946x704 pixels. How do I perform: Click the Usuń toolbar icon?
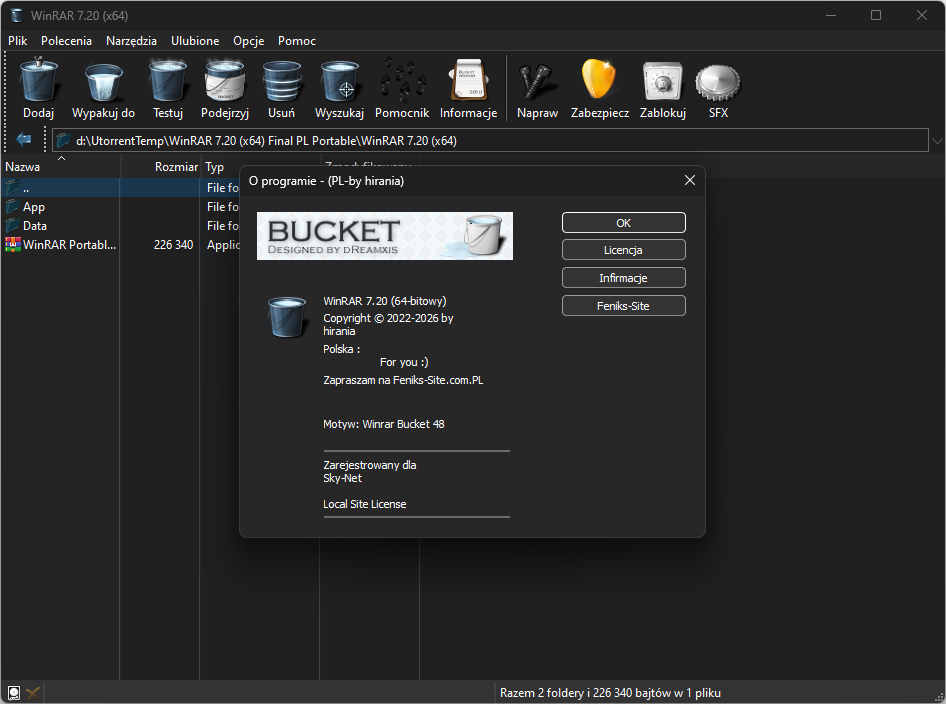[x=281, y=80]
